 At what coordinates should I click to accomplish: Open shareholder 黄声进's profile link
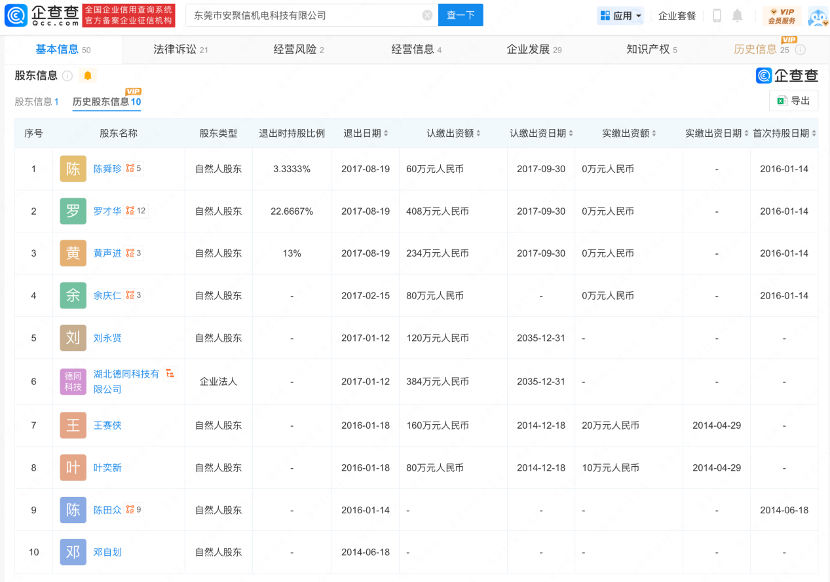click(107, 253)
